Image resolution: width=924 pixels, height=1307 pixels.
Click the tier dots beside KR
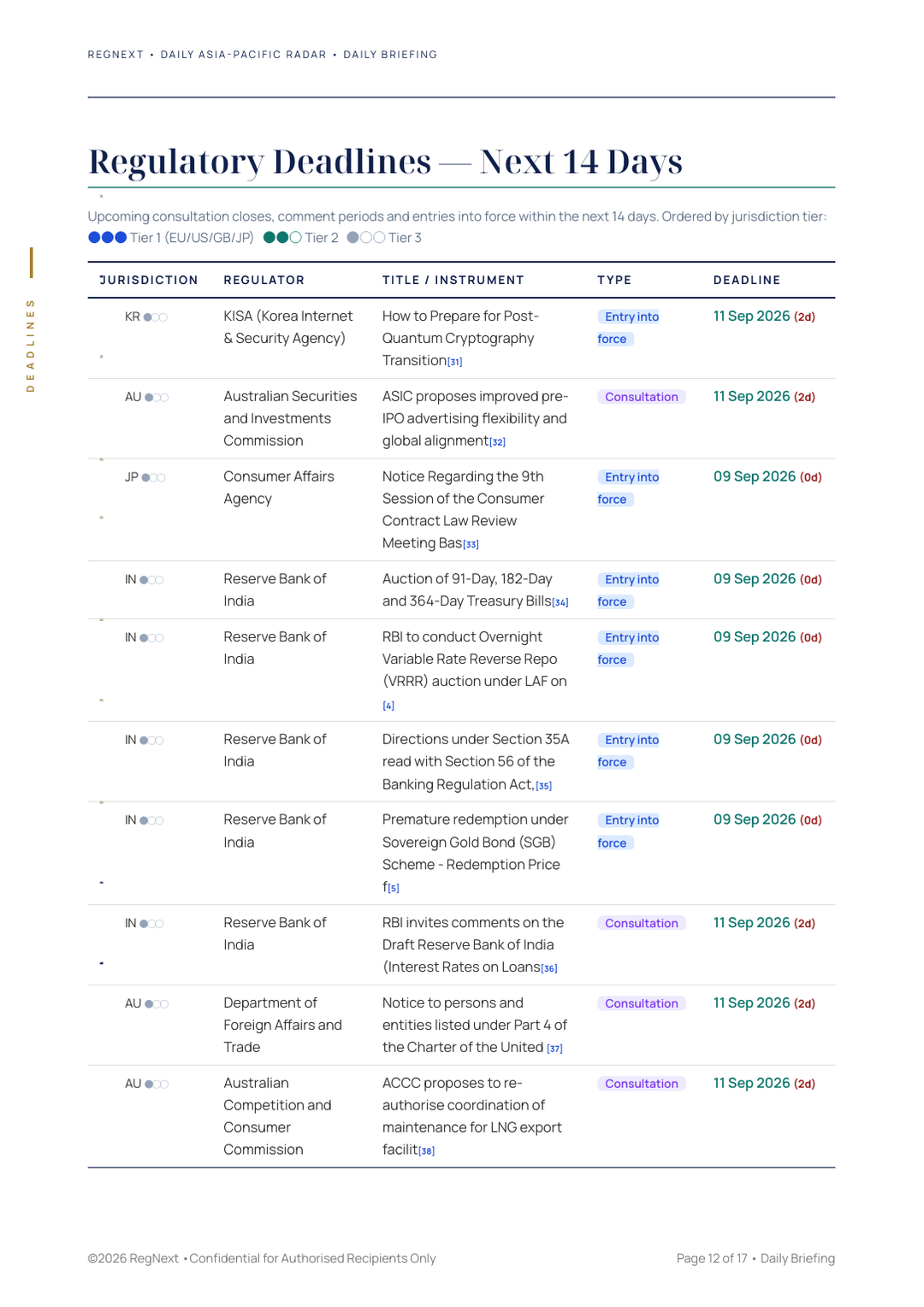[x=156, y=317]
